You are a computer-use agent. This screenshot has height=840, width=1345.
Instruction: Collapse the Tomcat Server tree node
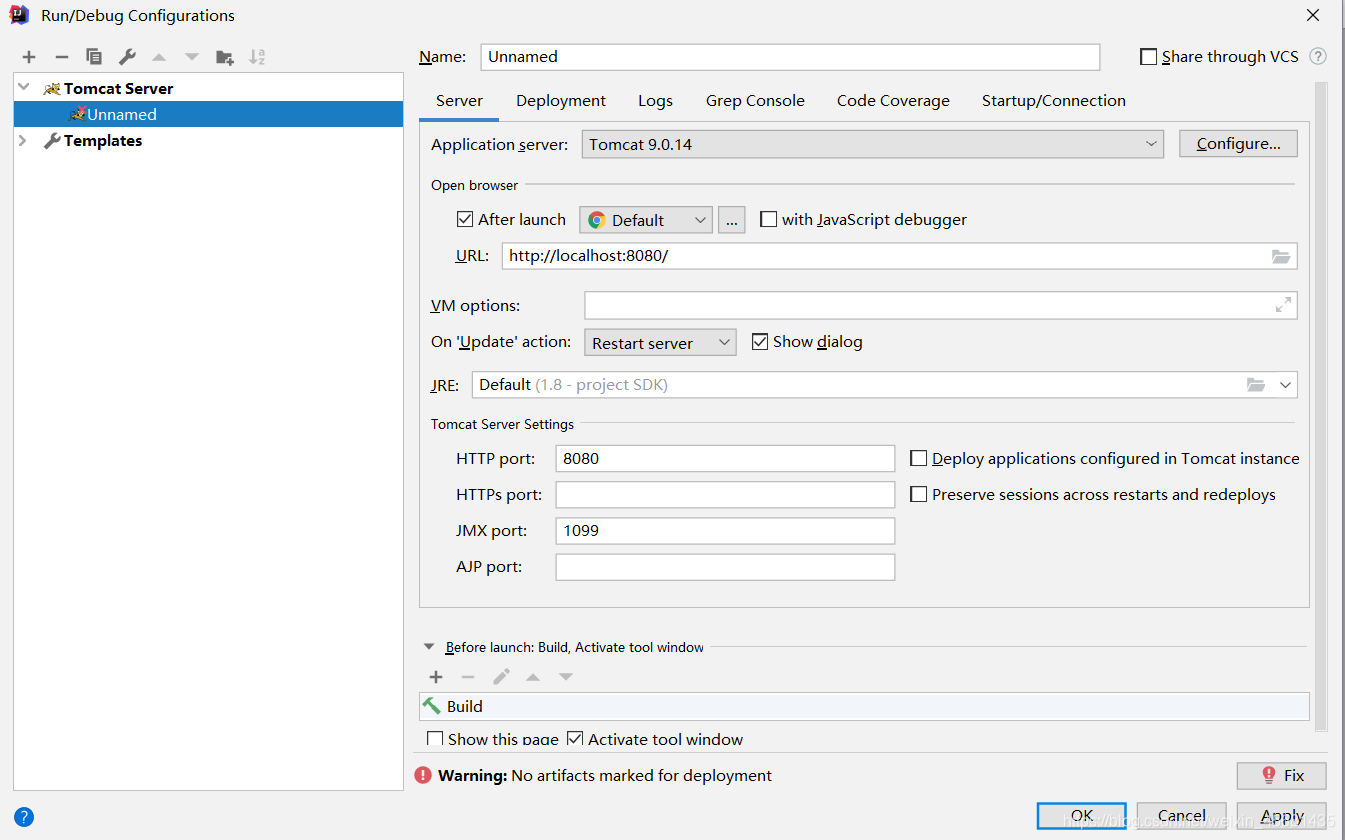pos(24,88)
